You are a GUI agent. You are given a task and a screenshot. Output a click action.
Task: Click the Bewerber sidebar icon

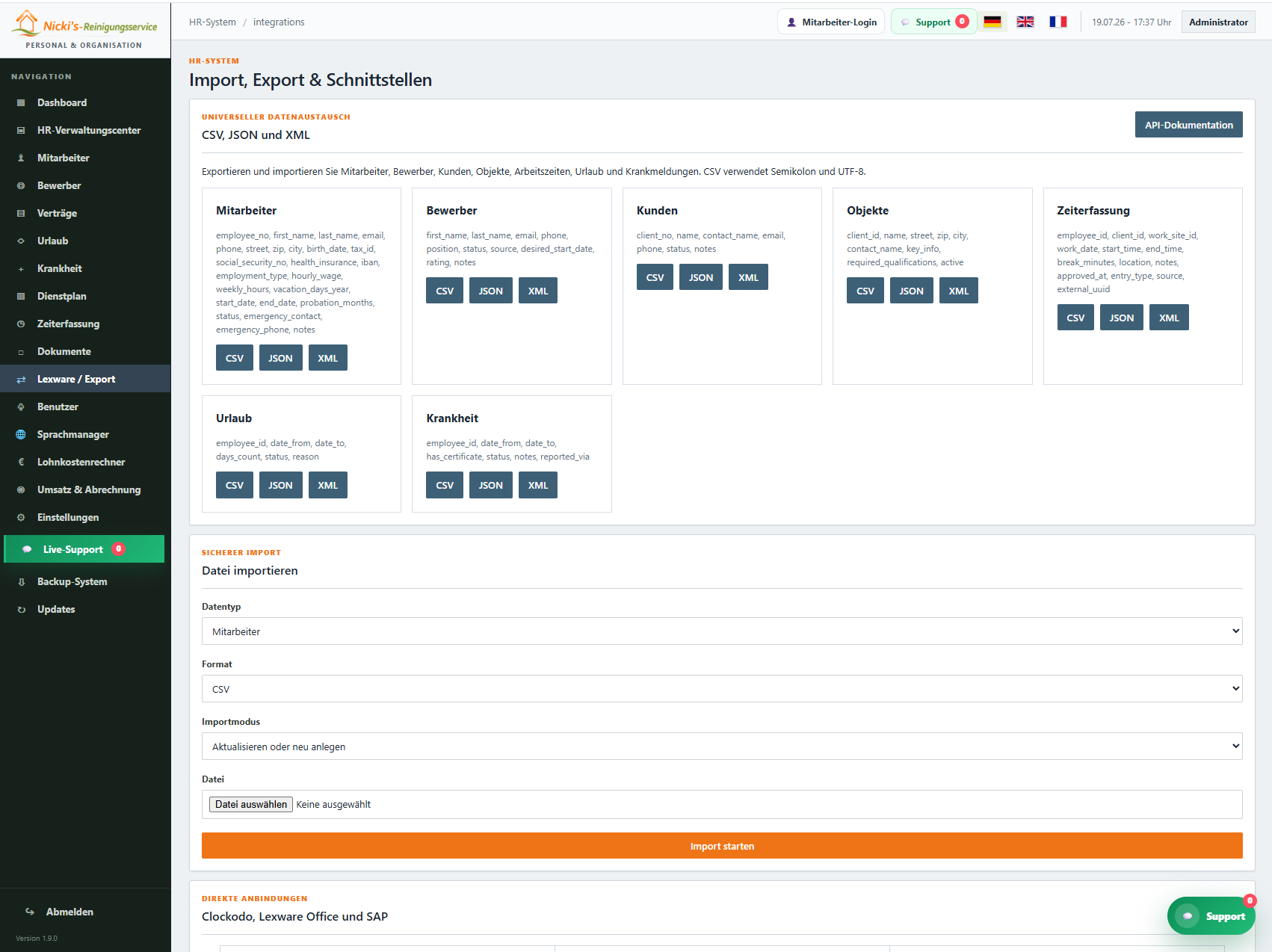click(x=21, y=186)
